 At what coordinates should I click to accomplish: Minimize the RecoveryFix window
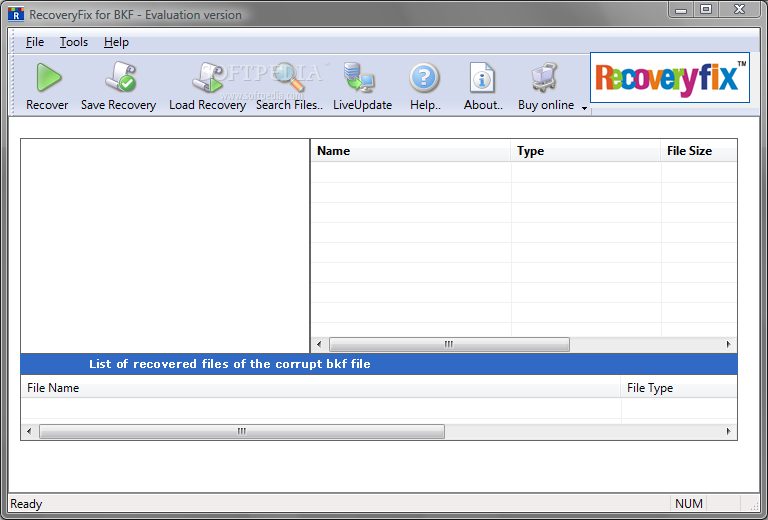point(681,10)
